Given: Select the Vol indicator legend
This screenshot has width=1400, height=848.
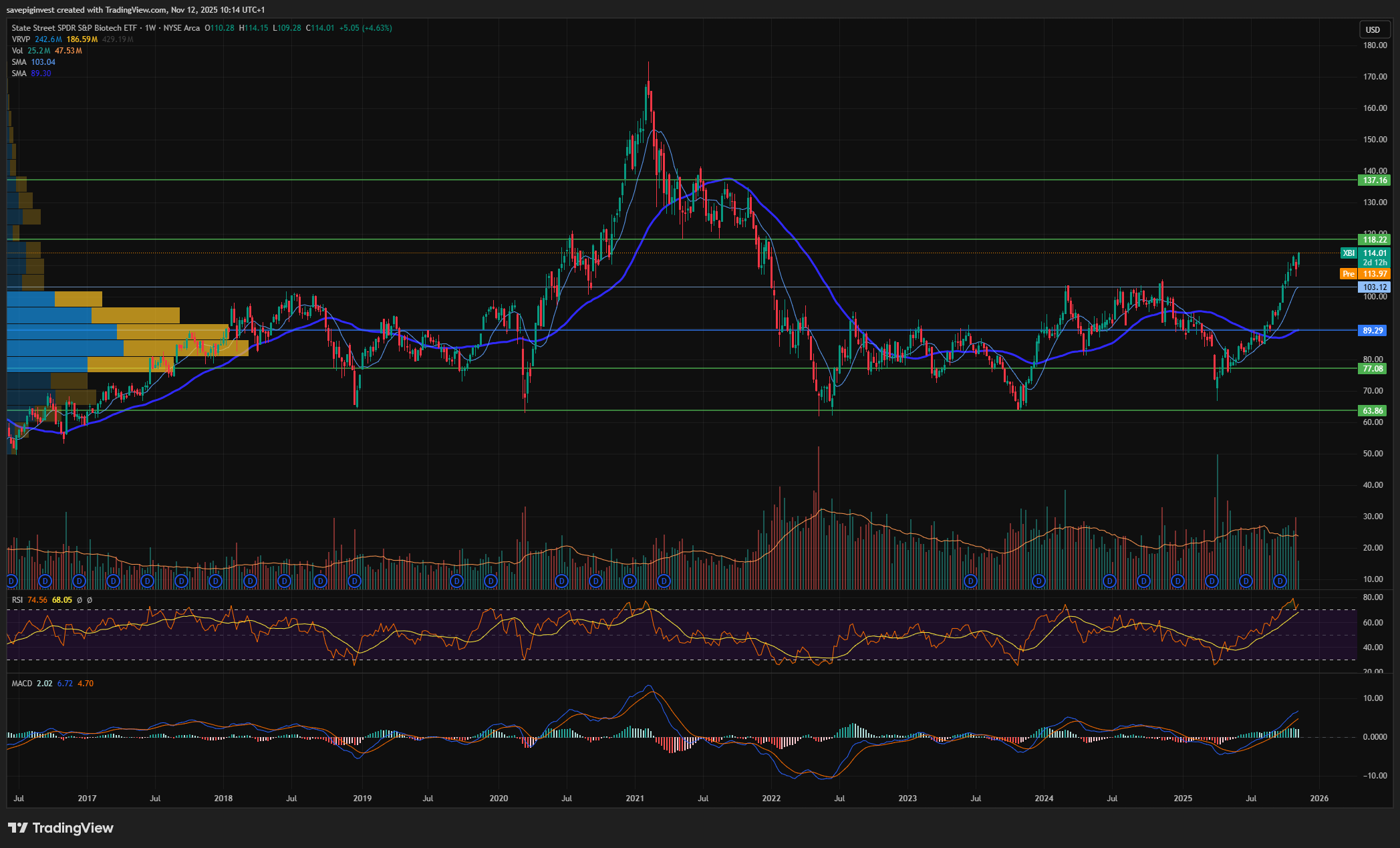Looking at the screenshot, I should pyautogui.click(x=17, y=51).
